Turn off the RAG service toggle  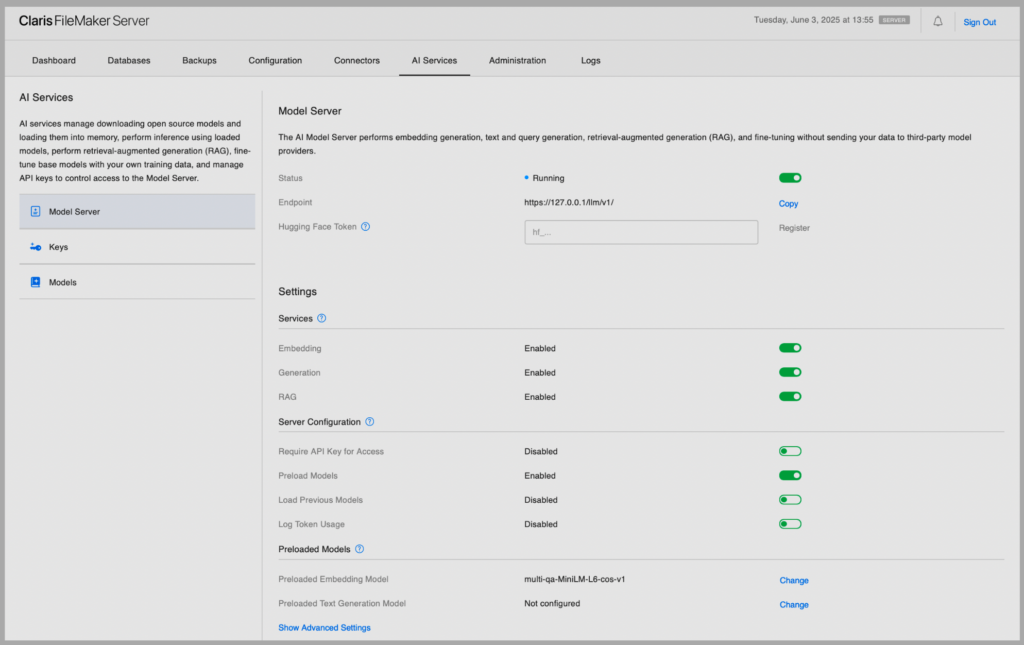pos(790,396)
